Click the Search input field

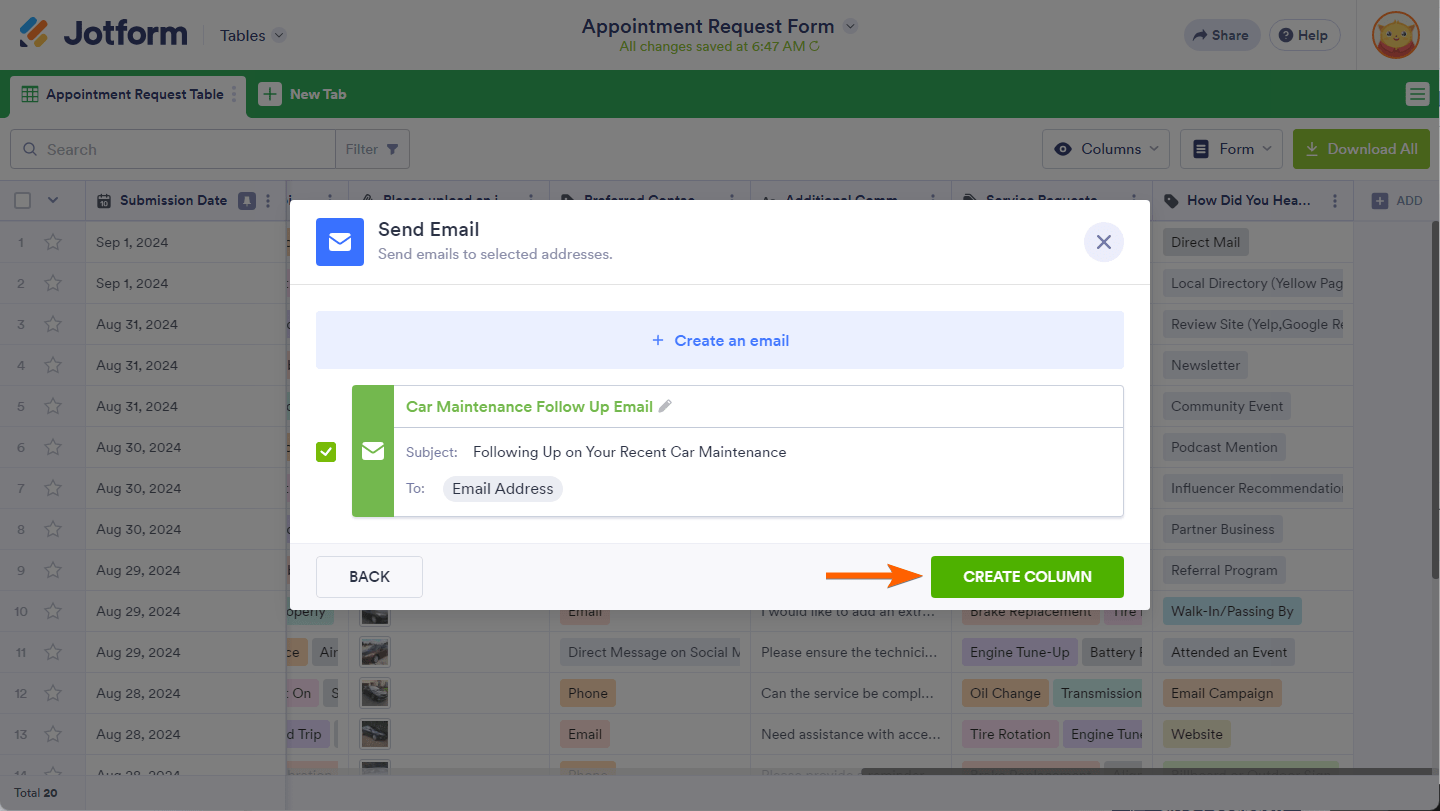185,149
